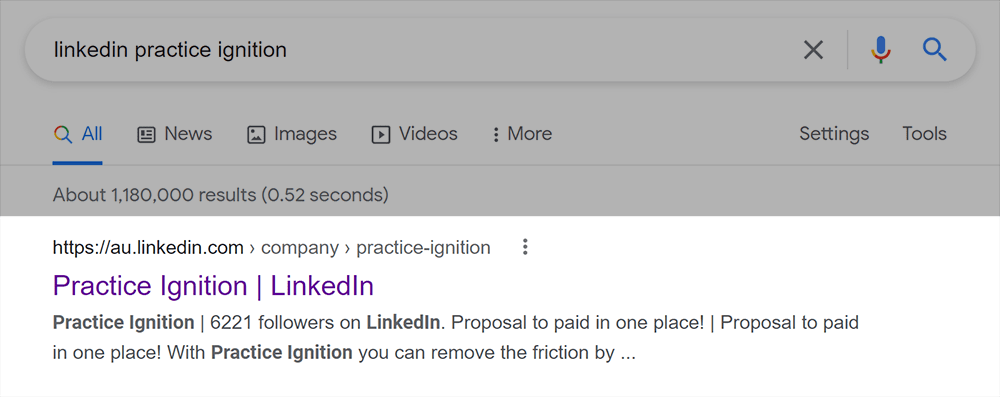The image size is (1000, 397).
Task: Open the Tools options
Action: tap(924, 134)
